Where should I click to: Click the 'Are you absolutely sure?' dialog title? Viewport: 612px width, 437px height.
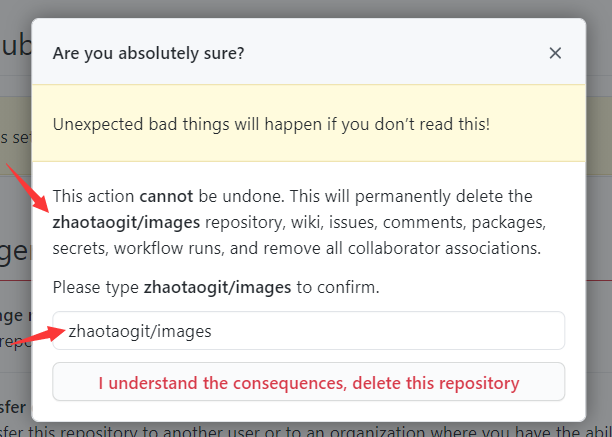click(148, 53)
